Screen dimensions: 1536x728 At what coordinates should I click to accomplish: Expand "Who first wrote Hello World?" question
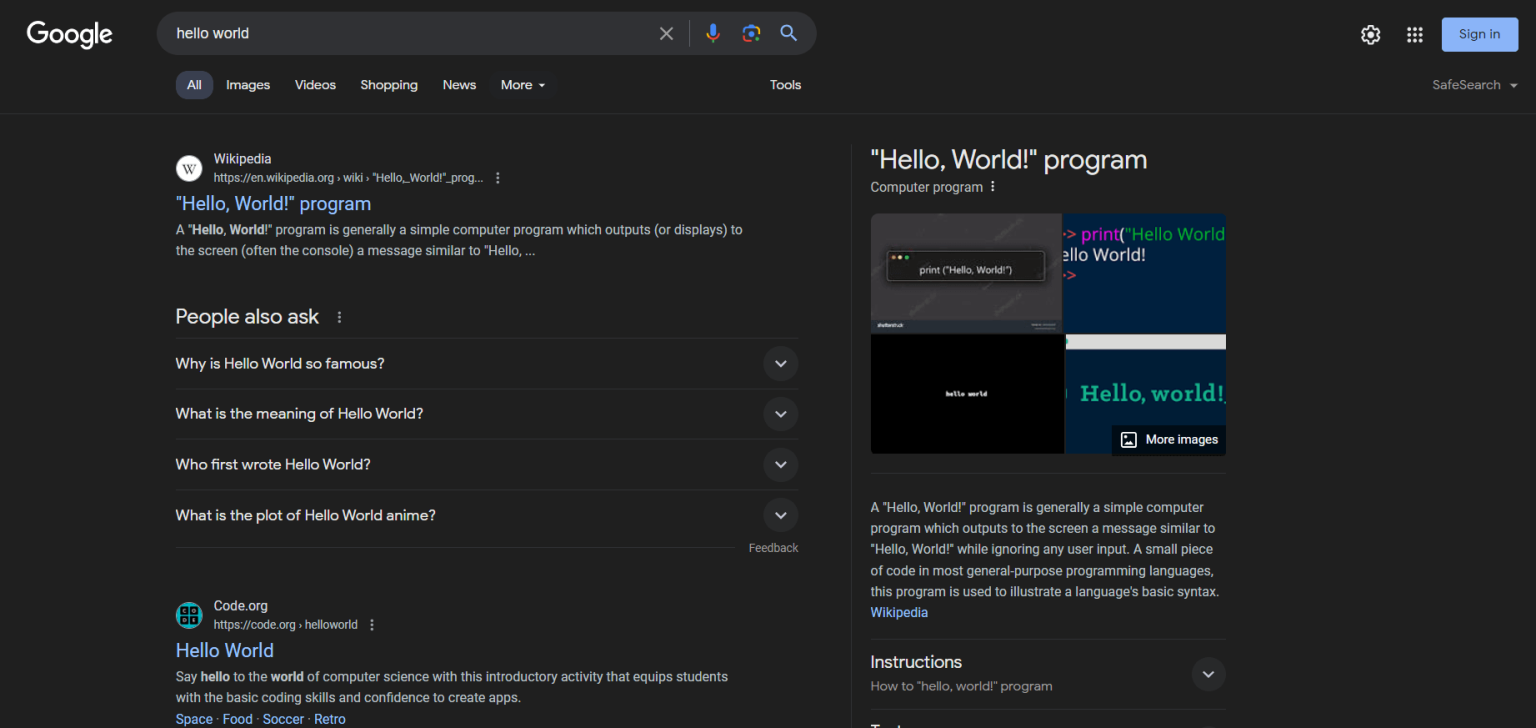[x=780, y=465]
